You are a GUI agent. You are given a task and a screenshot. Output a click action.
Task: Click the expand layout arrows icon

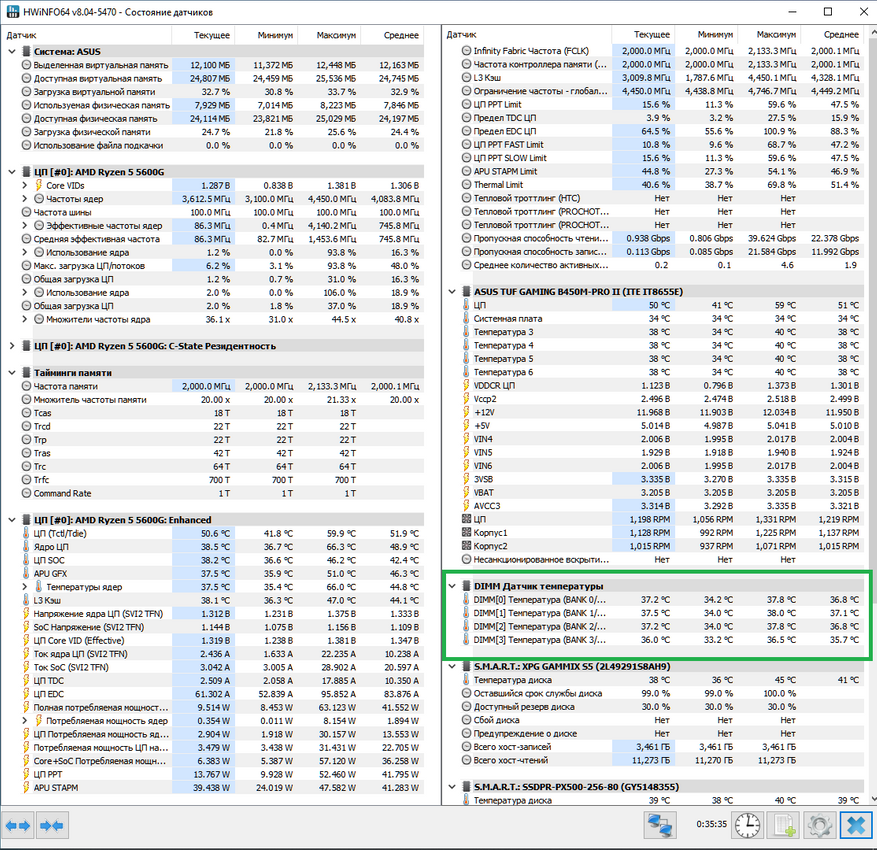point(17,825)
